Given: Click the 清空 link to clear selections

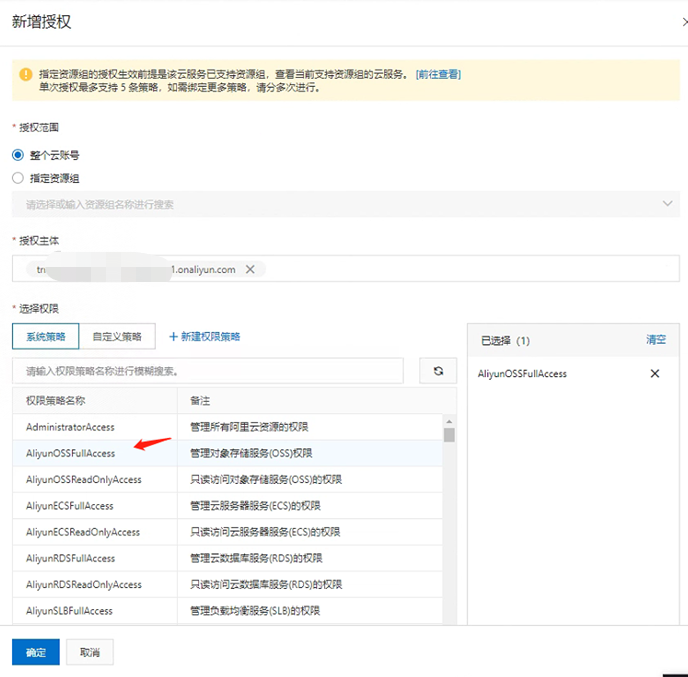Looking at the screenshot, I should click(656, 340).
